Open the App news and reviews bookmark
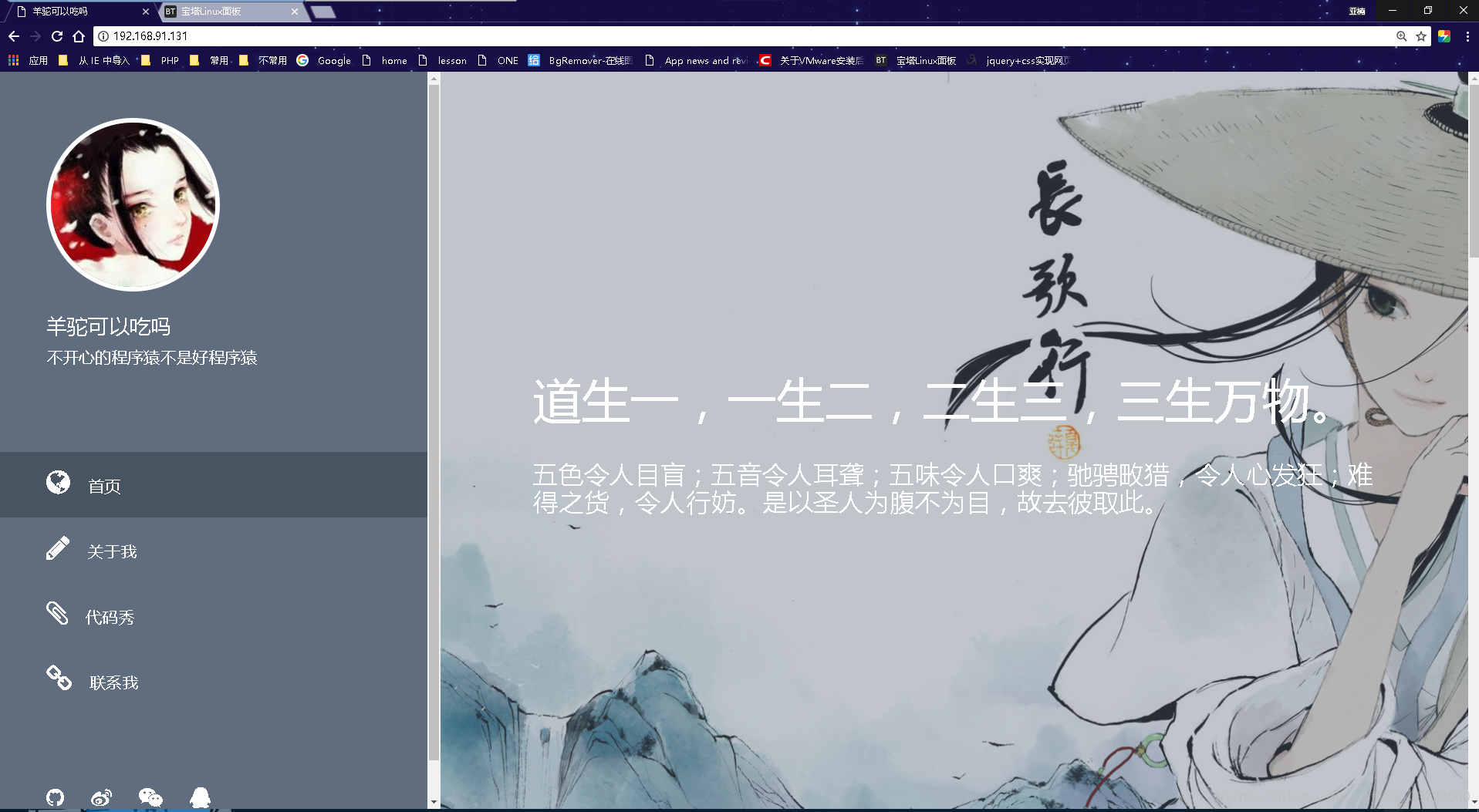Viewport: 1479px width, 812px height. tap(697, 60)
